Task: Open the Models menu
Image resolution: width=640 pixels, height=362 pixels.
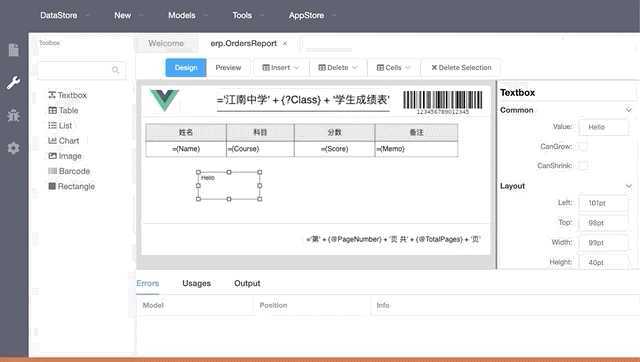Action: (x=187, y=16)
